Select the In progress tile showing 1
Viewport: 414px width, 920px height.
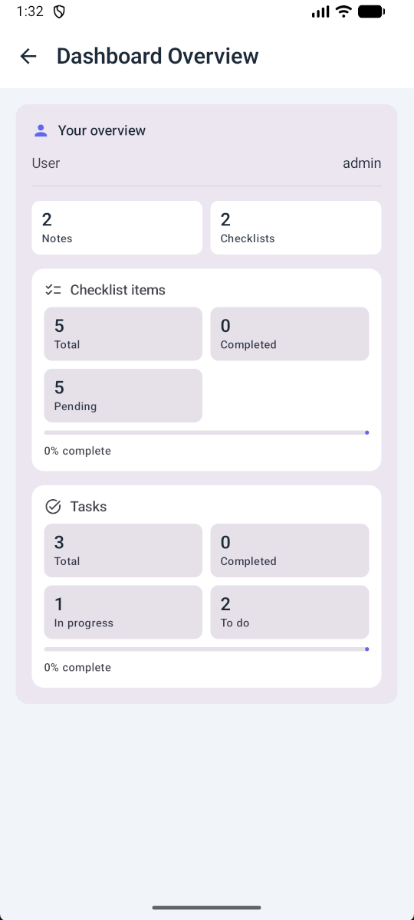(x=123, y=612)
